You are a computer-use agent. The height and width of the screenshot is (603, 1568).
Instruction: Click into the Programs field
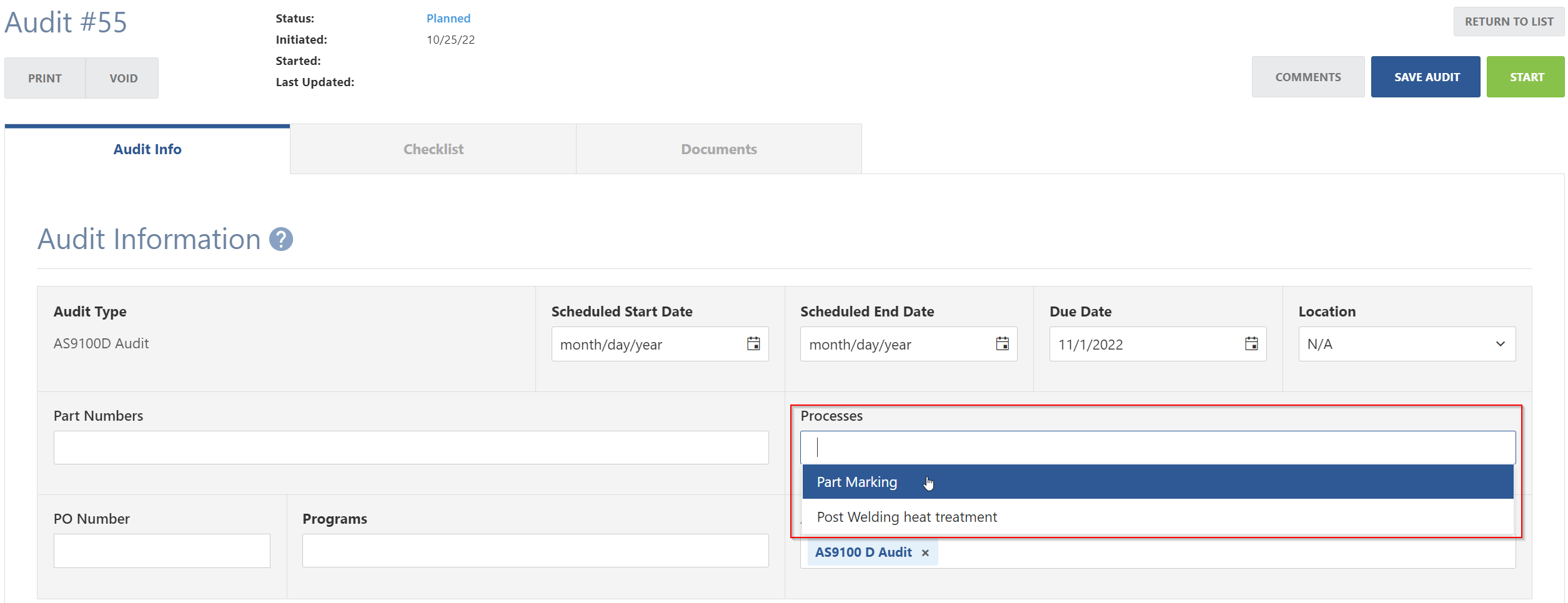click(535, 551)
